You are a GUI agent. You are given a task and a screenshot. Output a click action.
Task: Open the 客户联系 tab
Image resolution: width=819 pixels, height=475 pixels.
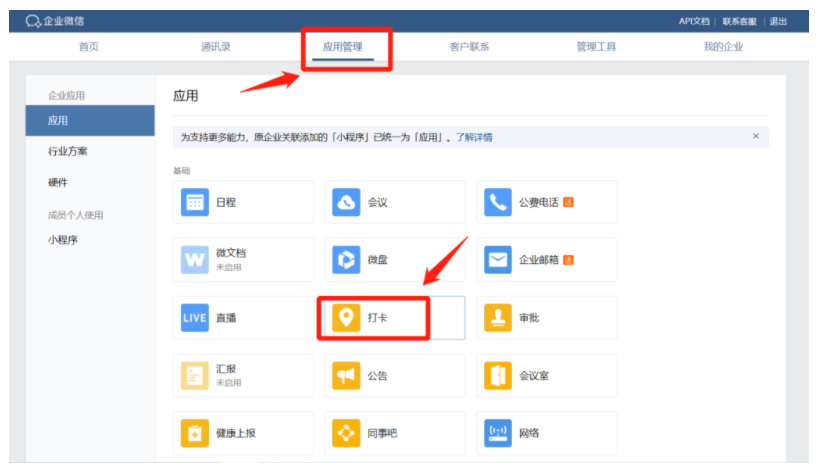tap(470, 47)
